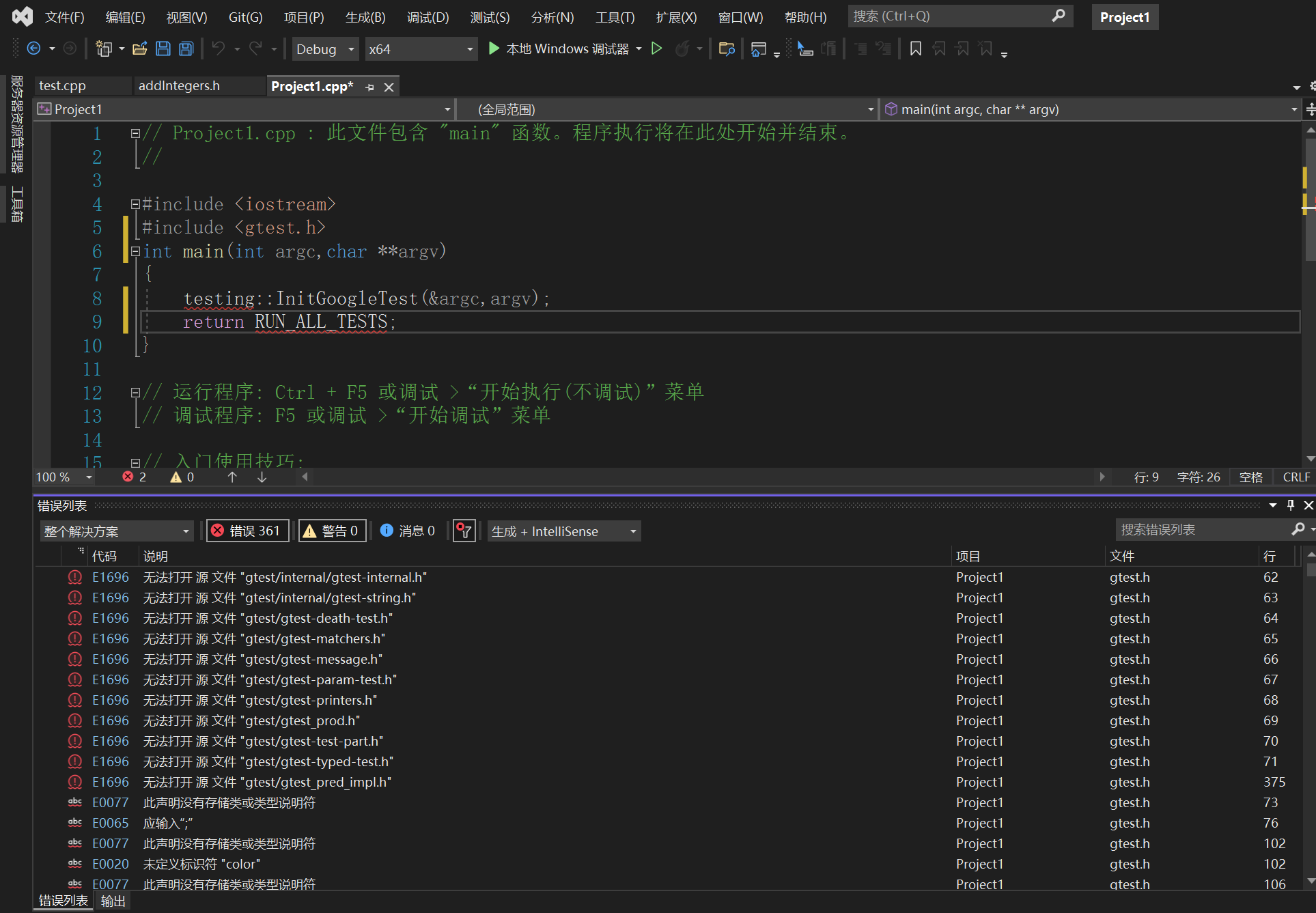1316x913 pixels.
Task: Collapse the main function code block
Action: tap(135, 251)
